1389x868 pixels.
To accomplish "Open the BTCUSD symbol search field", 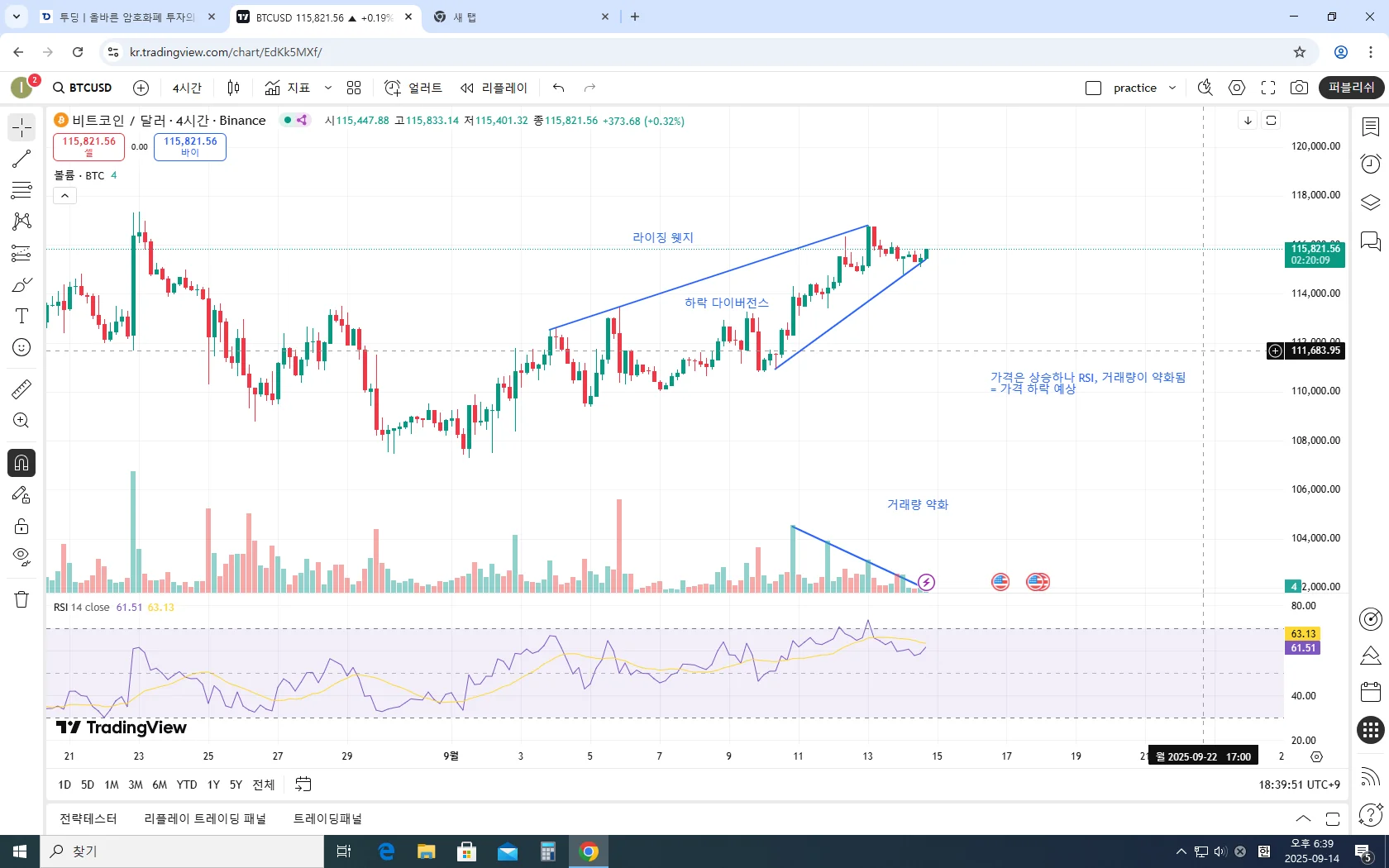I will (82, 88).
